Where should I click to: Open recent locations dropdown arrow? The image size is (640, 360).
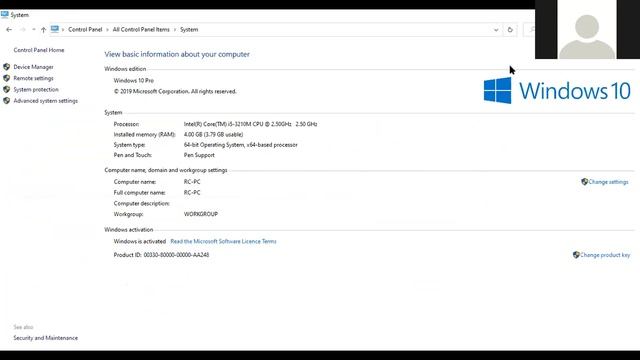(x=33, y=29)
